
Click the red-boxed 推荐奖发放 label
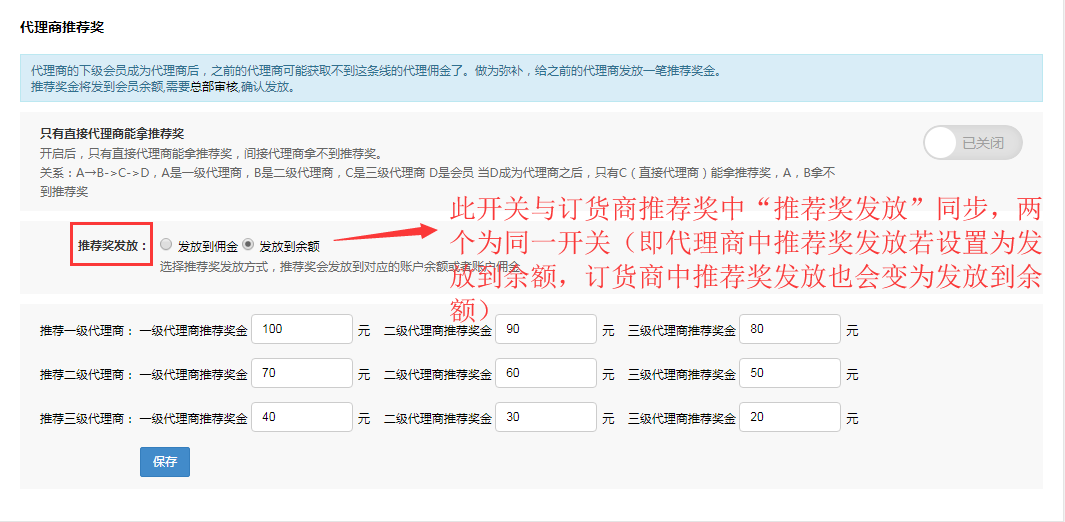point(112,245)
